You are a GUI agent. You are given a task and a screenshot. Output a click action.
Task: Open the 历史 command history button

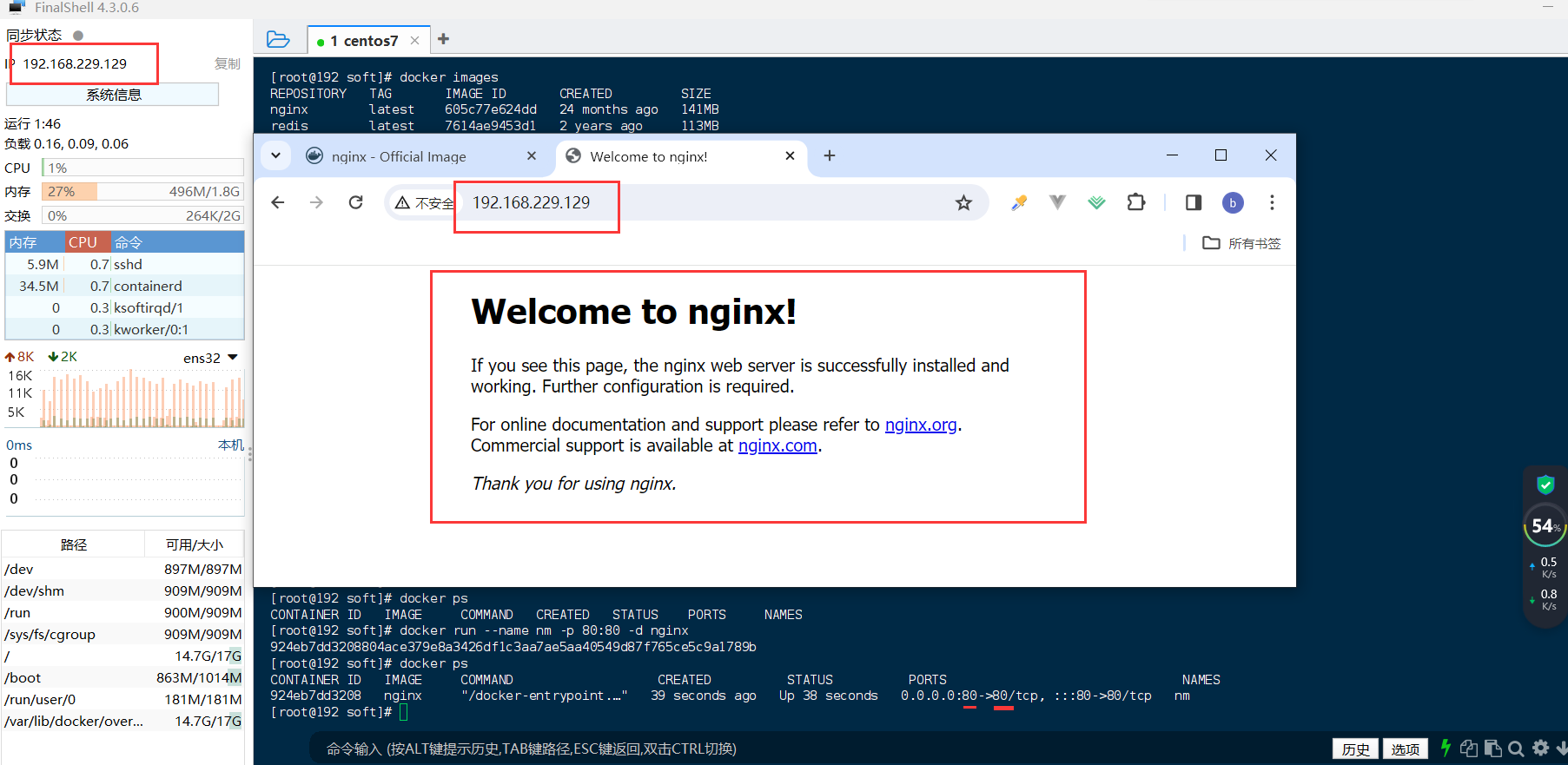pyautogui.click(x=1355, y=749)
